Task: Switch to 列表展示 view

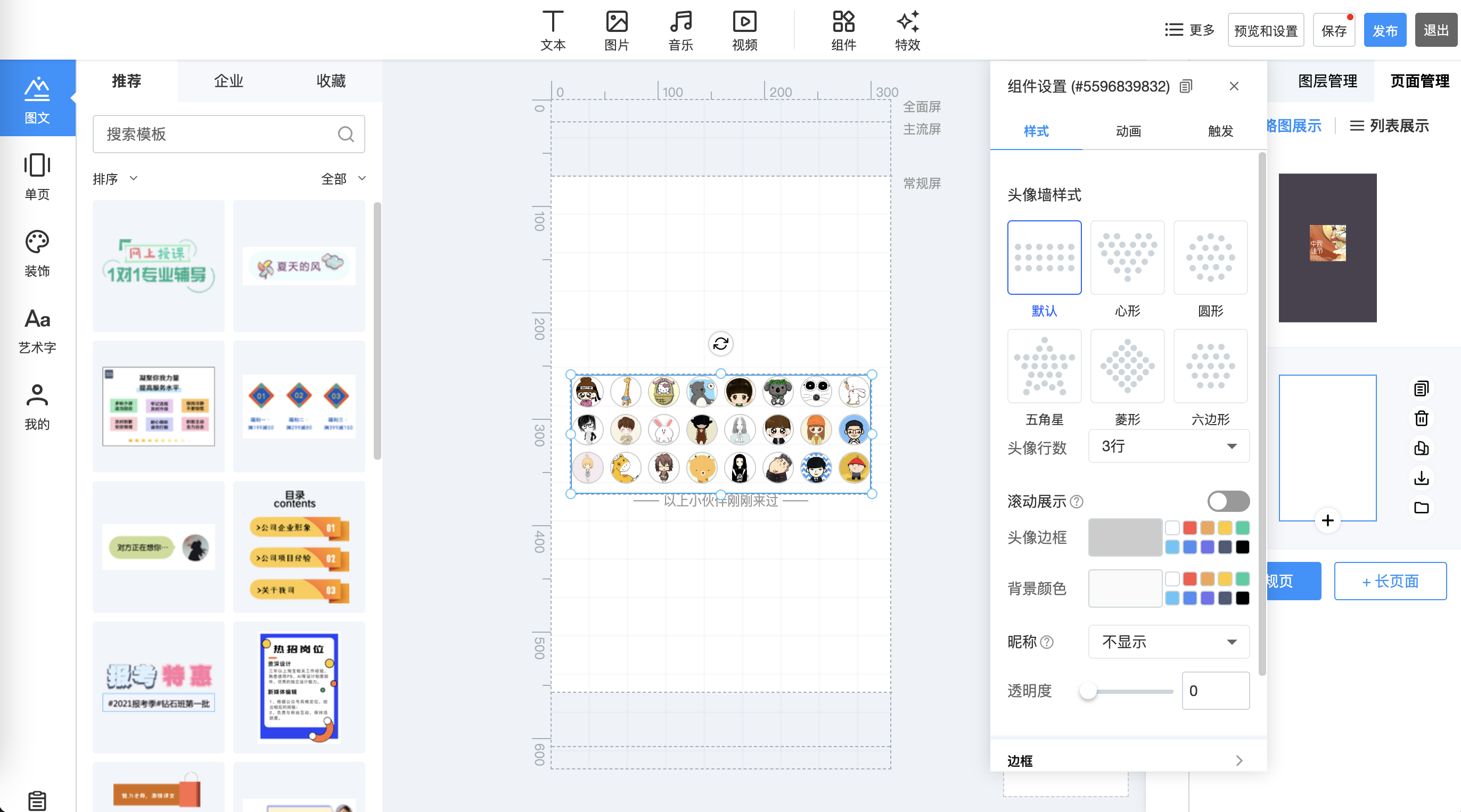Action: coord(1389,126)
